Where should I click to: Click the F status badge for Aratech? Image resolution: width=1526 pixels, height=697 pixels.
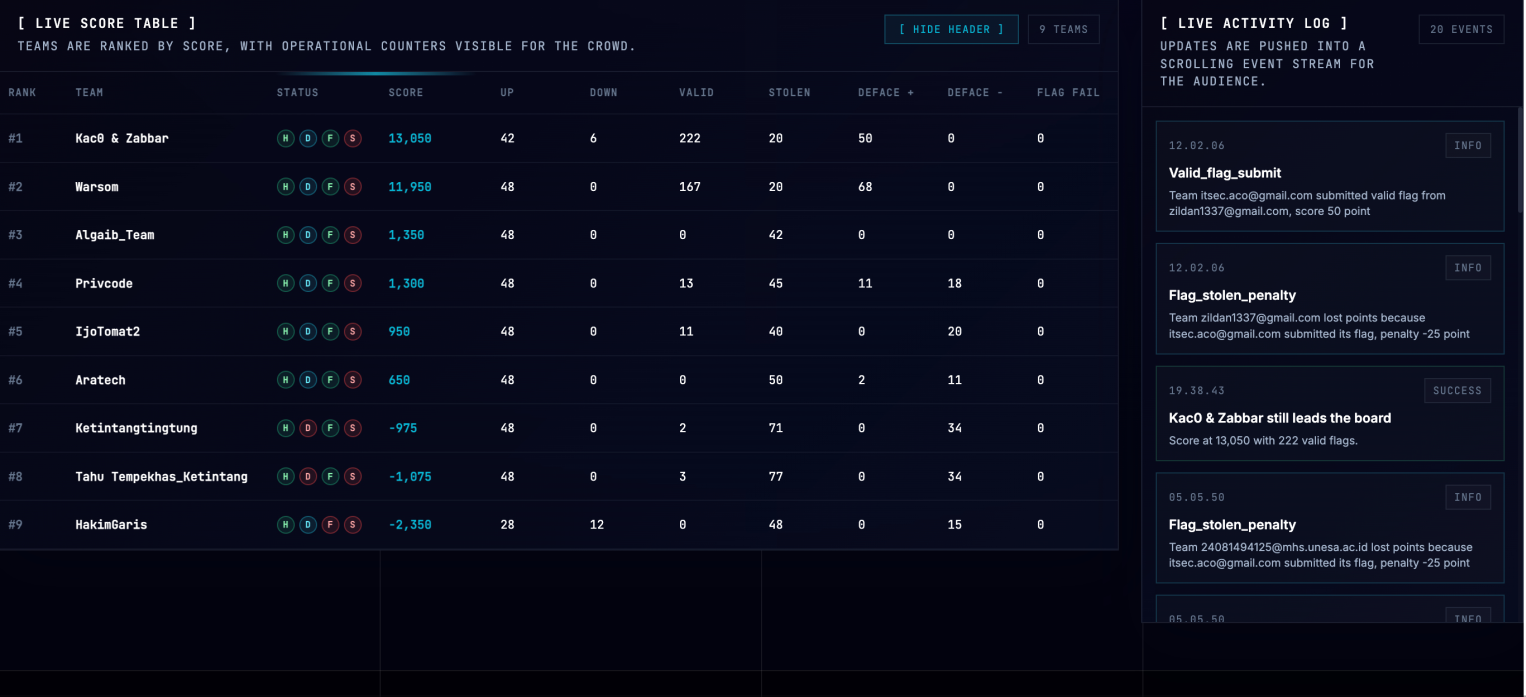[330, 380]
